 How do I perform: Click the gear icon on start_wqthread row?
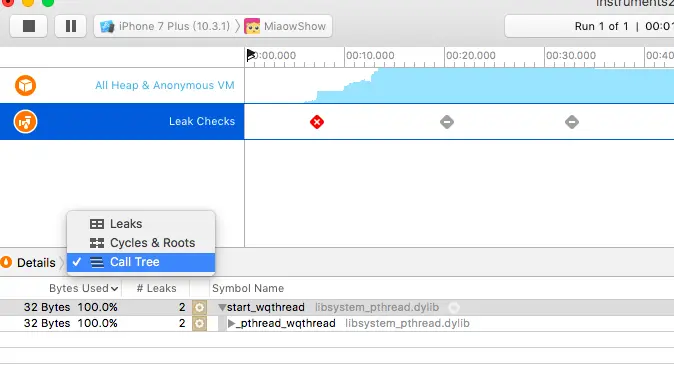(x=199, y=307)
